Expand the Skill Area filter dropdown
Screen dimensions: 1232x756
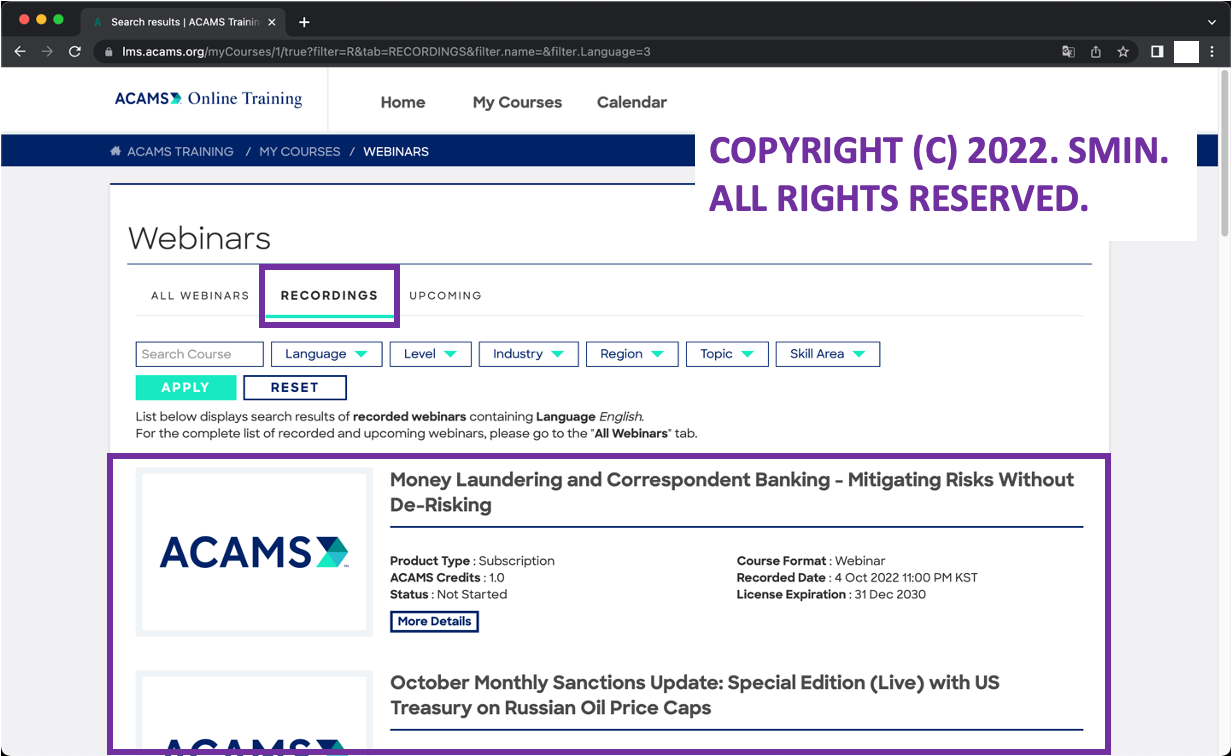pyautogui.click(x=828, y=354)
